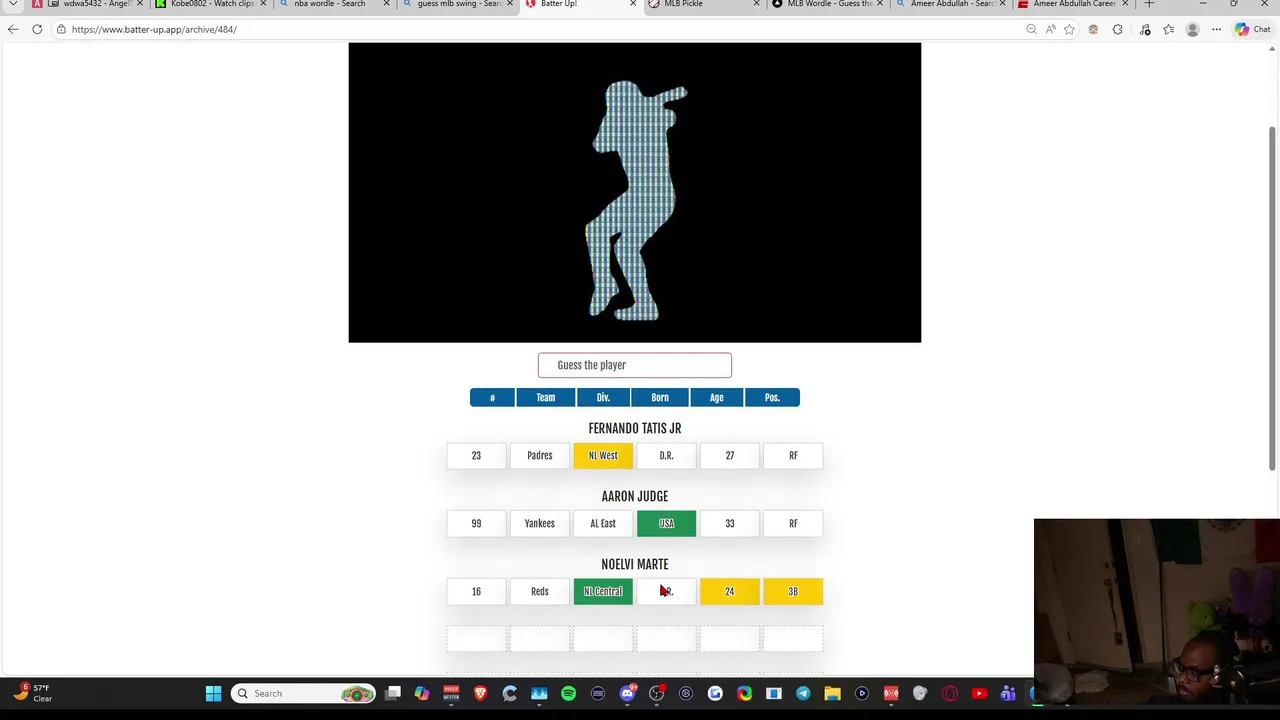
Task: Click the yellow age 24 cell
Action: [x=730, y=592]
